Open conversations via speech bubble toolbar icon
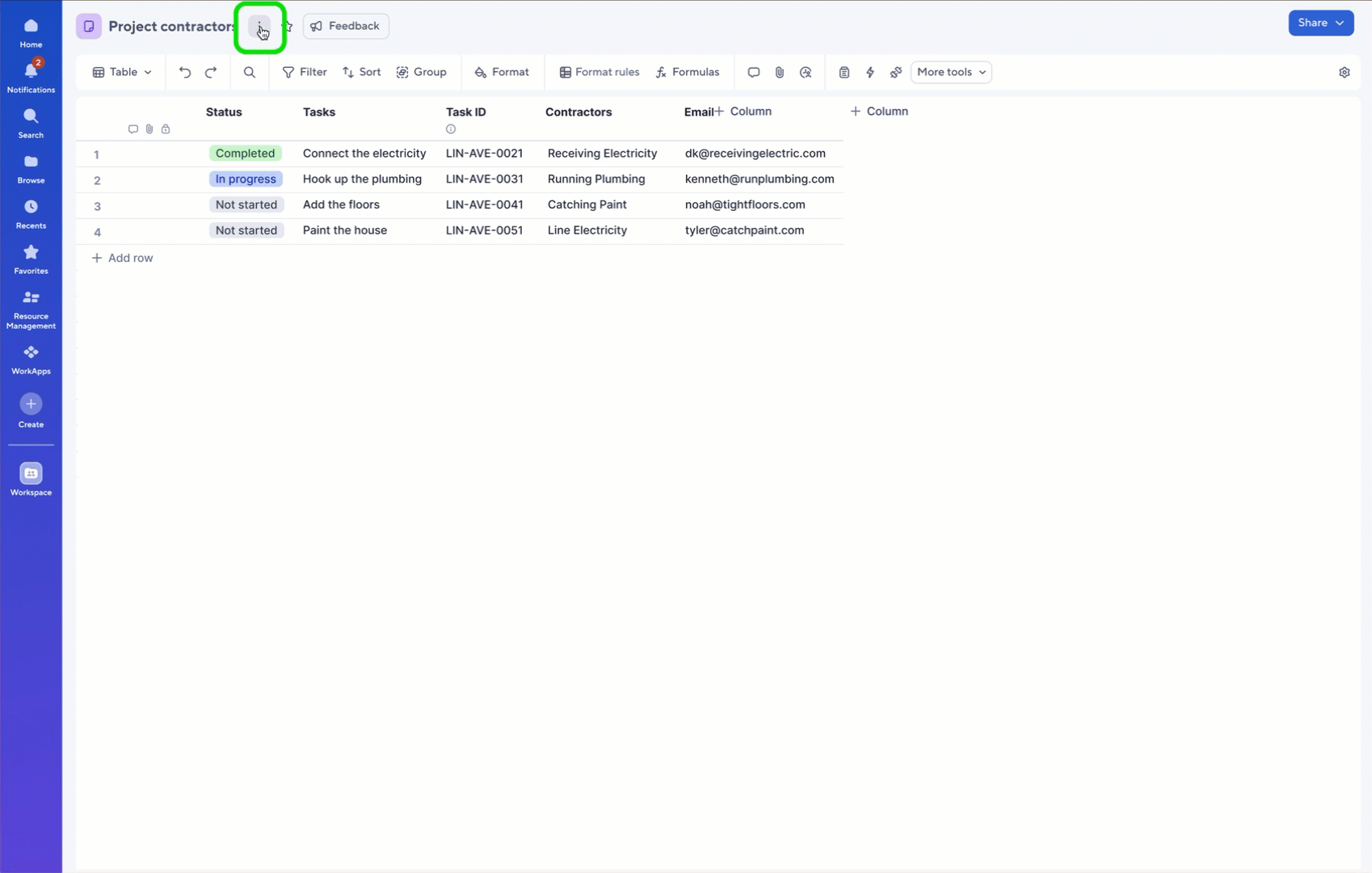The height and width of the screenshot is (873, 1372). pyautogui.click(x=753, y=73)
